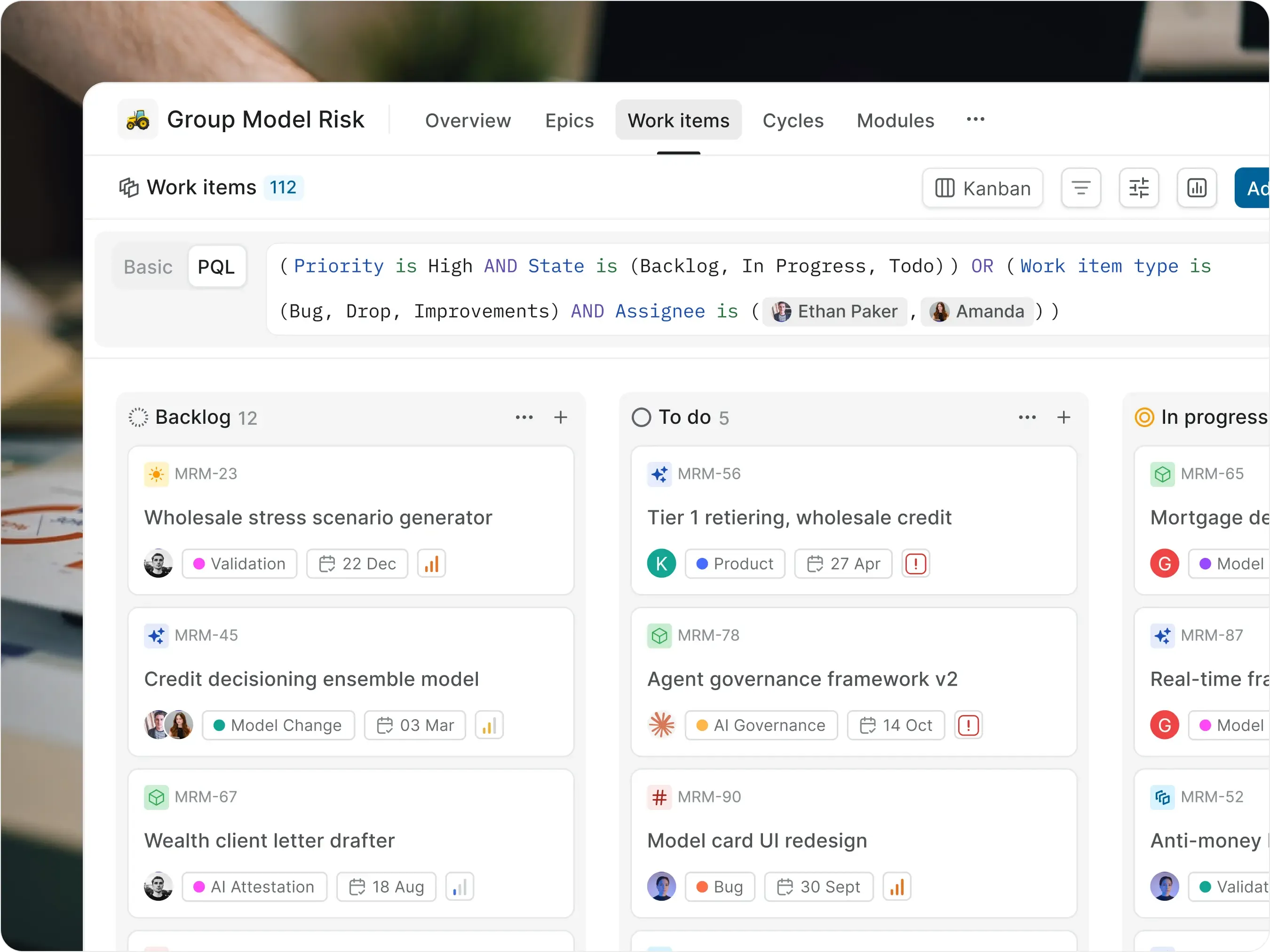Click the two assignee avatars on MRM-45
The width and height of the screenshot is (1270, 952).
tap(168, 725)
